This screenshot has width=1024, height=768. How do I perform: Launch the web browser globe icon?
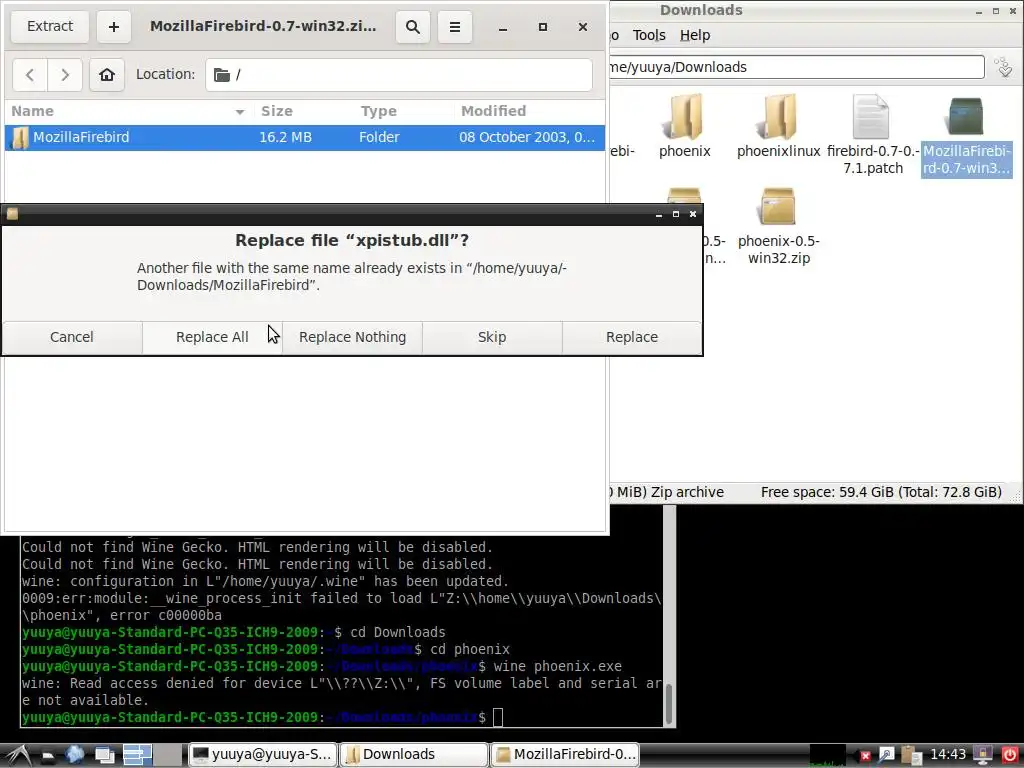point(75,755)
